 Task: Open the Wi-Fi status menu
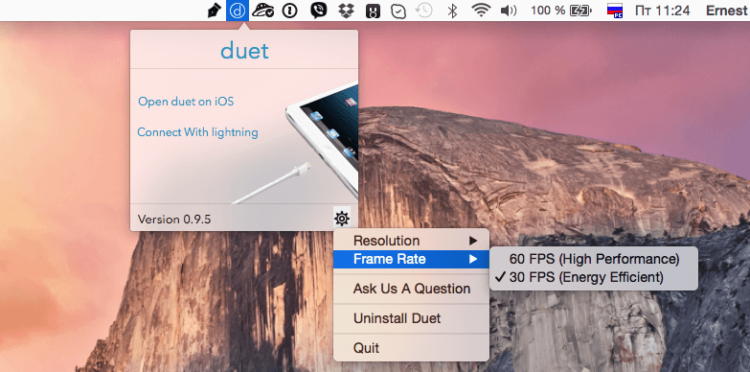(481, 11)
